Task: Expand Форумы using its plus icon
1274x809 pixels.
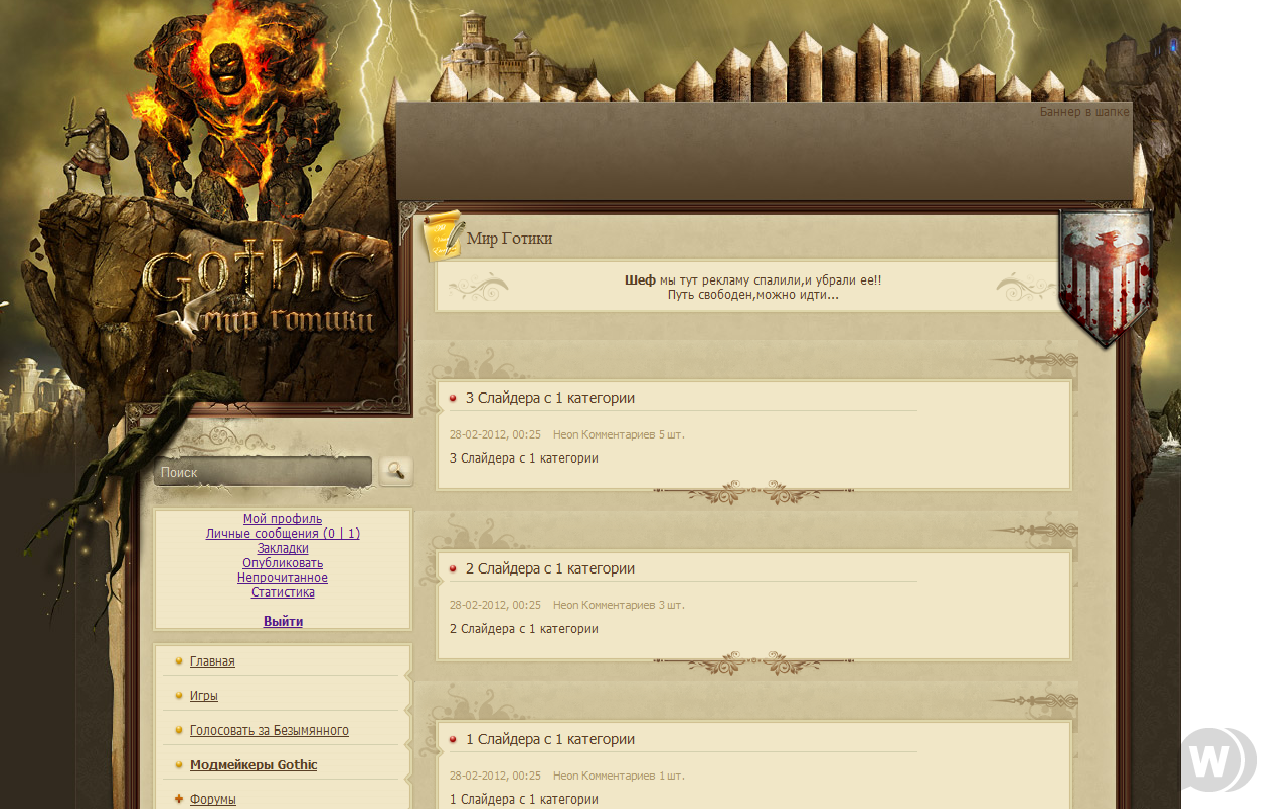Action: (178, 799)
